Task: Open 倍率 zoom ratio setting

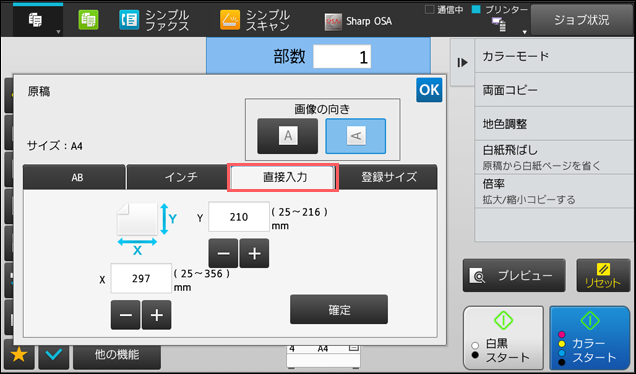Action: pyautogui.click(x=554, y=191)
